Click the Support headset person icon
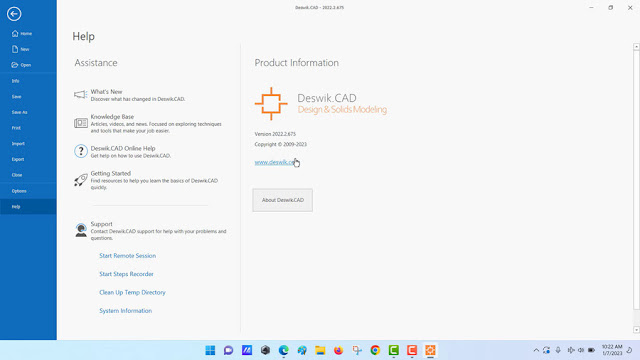This screenshot has height=360, width=640. 81,230
